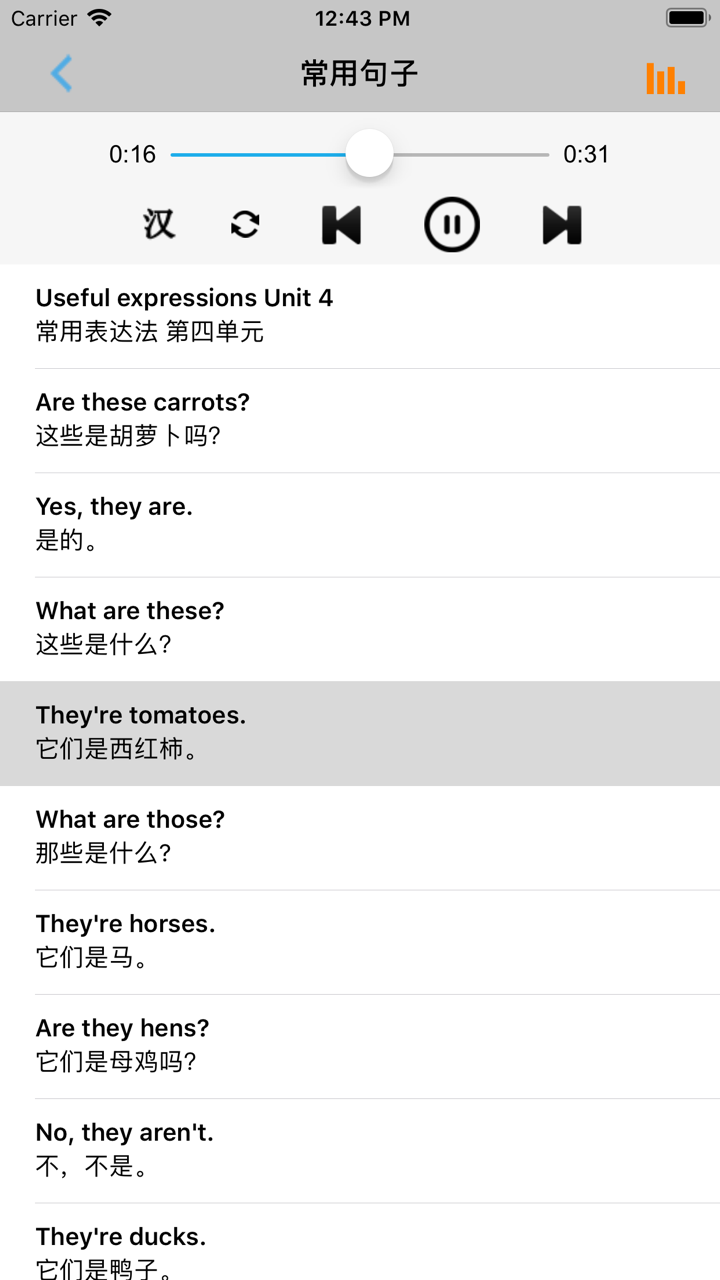Tap "What are these?" sentence
Image resolution: width=720 pixels, height=1280 pixels.
pyautogui.click(x=360, y=627)
